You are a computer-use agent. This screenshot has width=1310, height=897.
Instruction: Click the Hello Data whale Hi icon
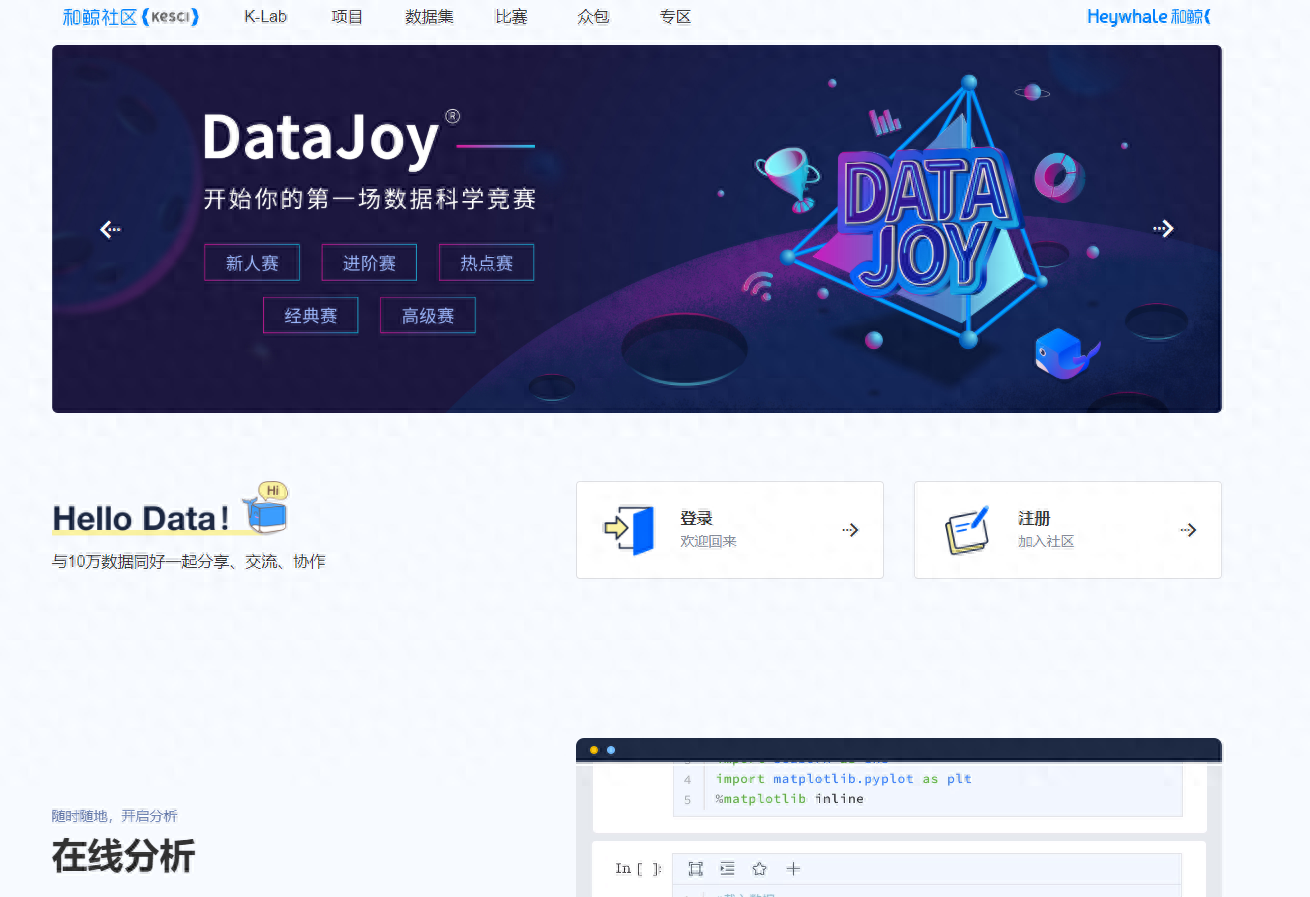[x=266, y=506]
